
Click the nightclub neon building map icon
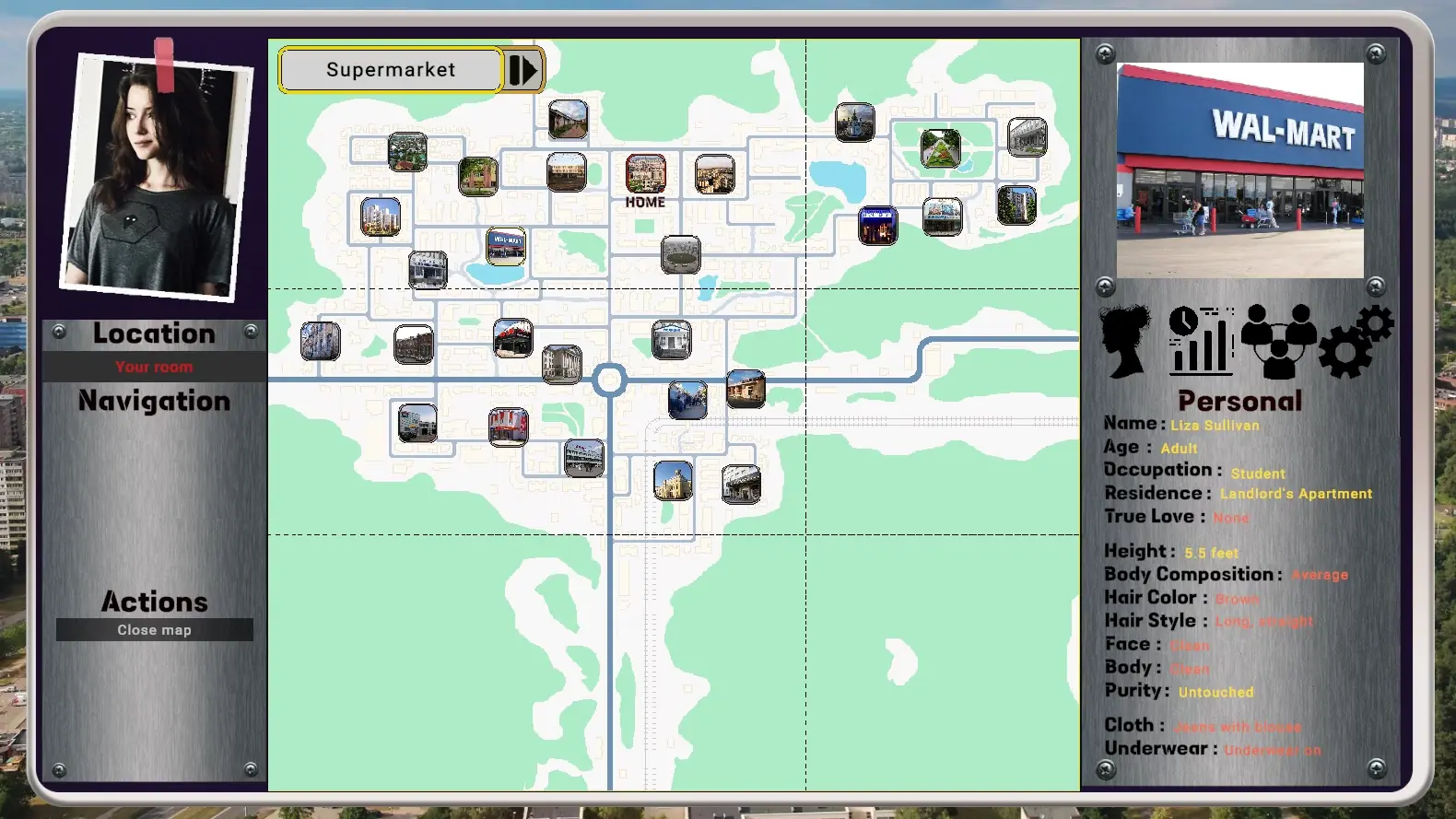coord(877,226)
